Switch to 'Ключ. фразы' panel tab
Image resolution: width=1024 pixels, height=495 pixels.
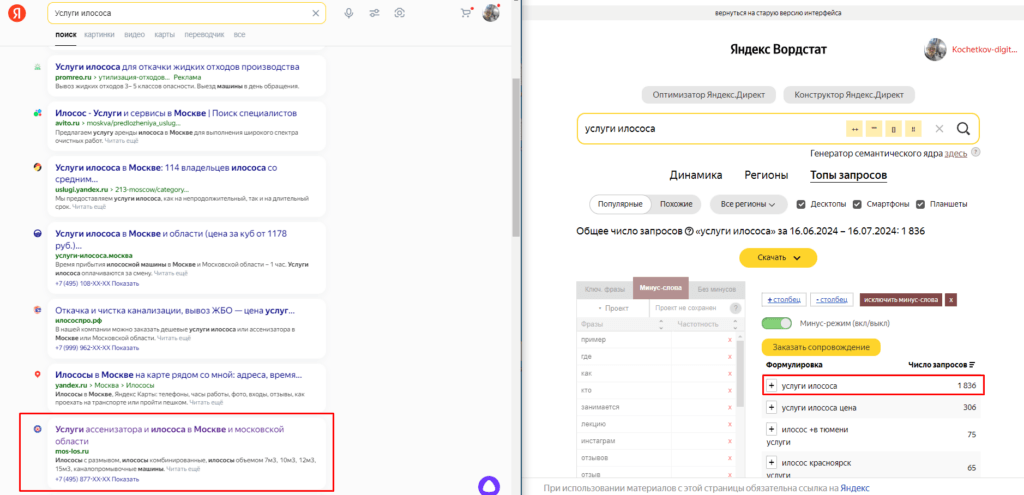[x=605, y=288]
